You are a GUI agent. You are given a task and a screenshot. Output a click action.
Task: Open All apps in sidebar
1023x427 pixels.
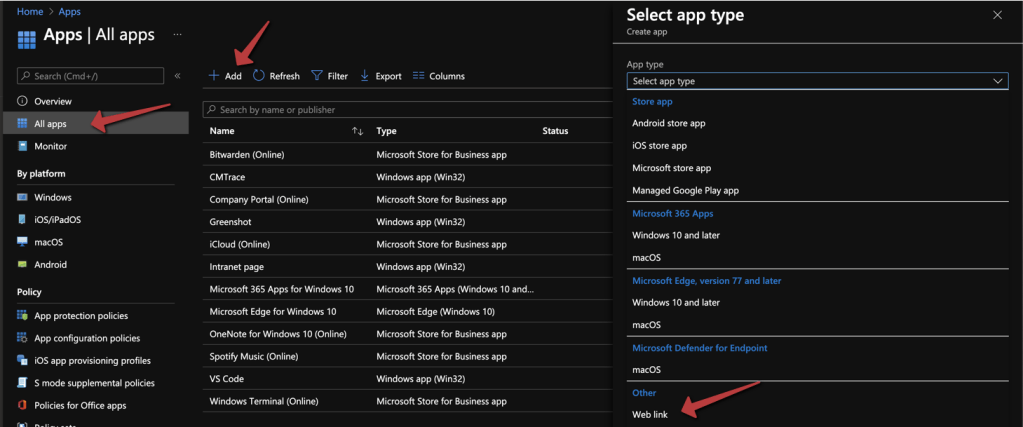click(x=50, y=124)
